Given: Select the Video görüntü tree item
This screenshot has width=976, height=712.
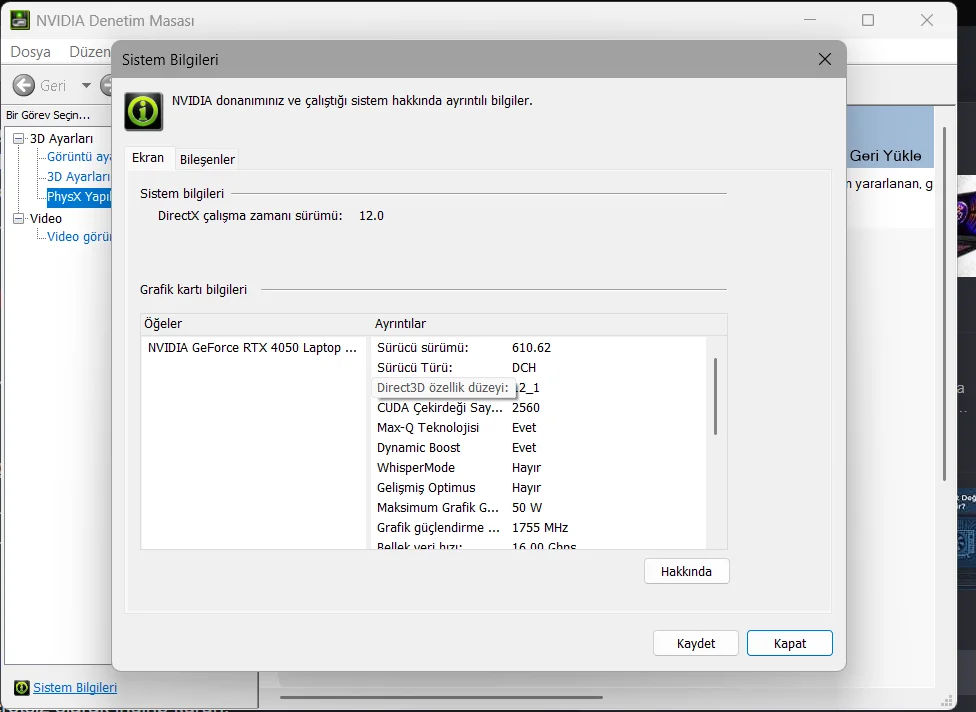Looking at the screenshot, I should [79, 237].
